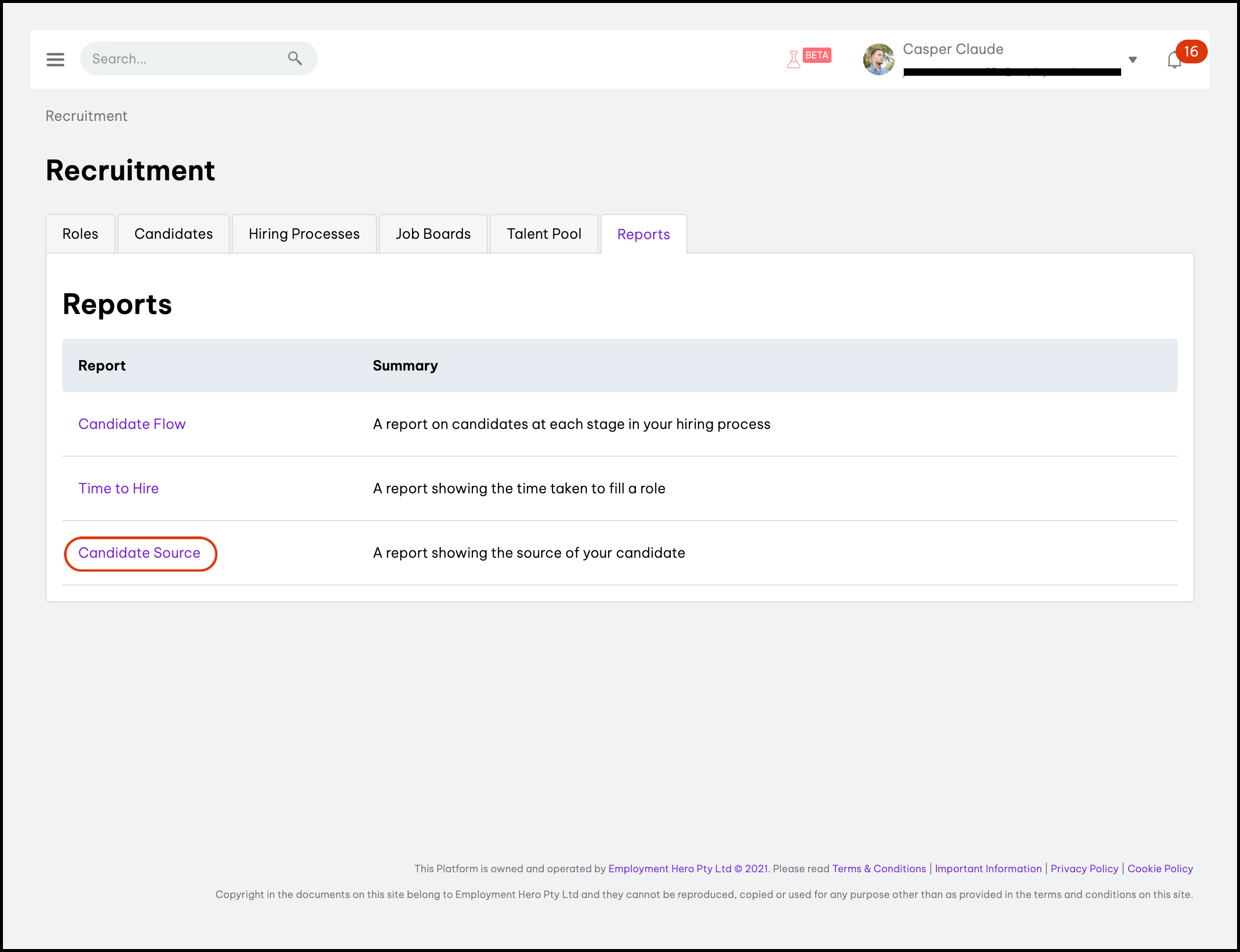Open the Candidate Source report

(x=139, y=553)
